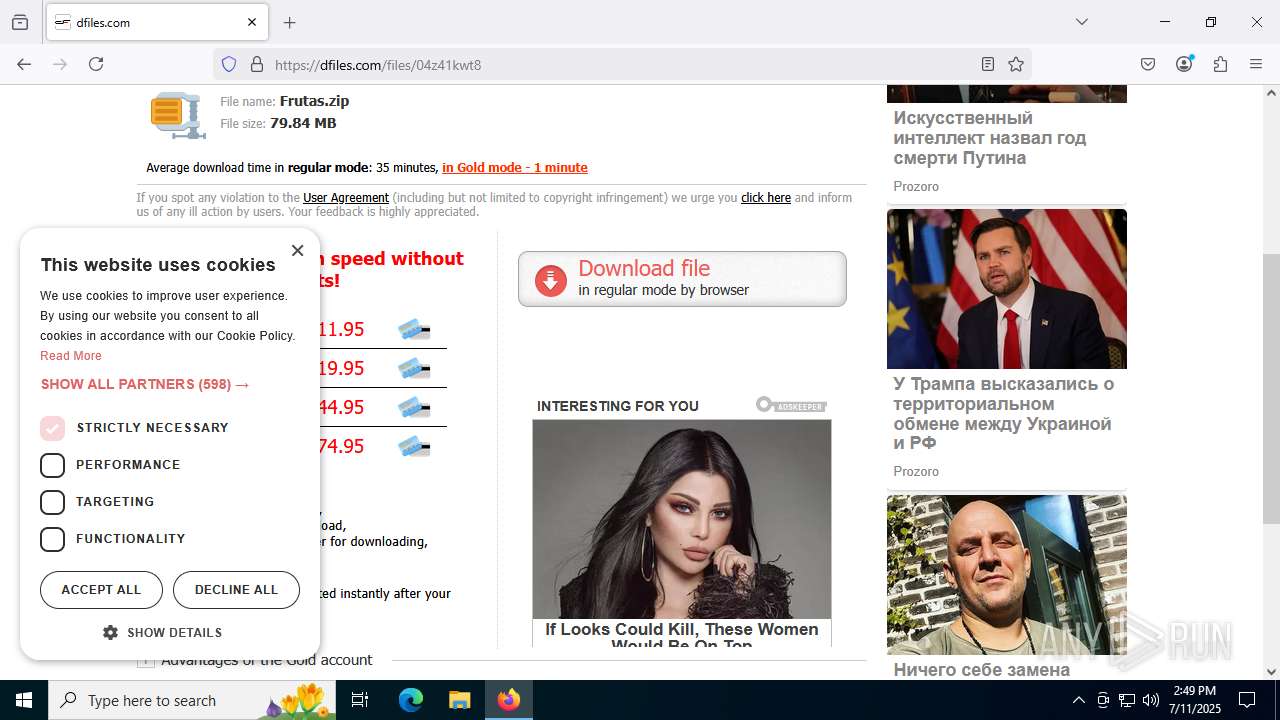Open File Explorer from taskbar
The height and width of the screenshot is (720, 1280).
(x=459, y=700)
